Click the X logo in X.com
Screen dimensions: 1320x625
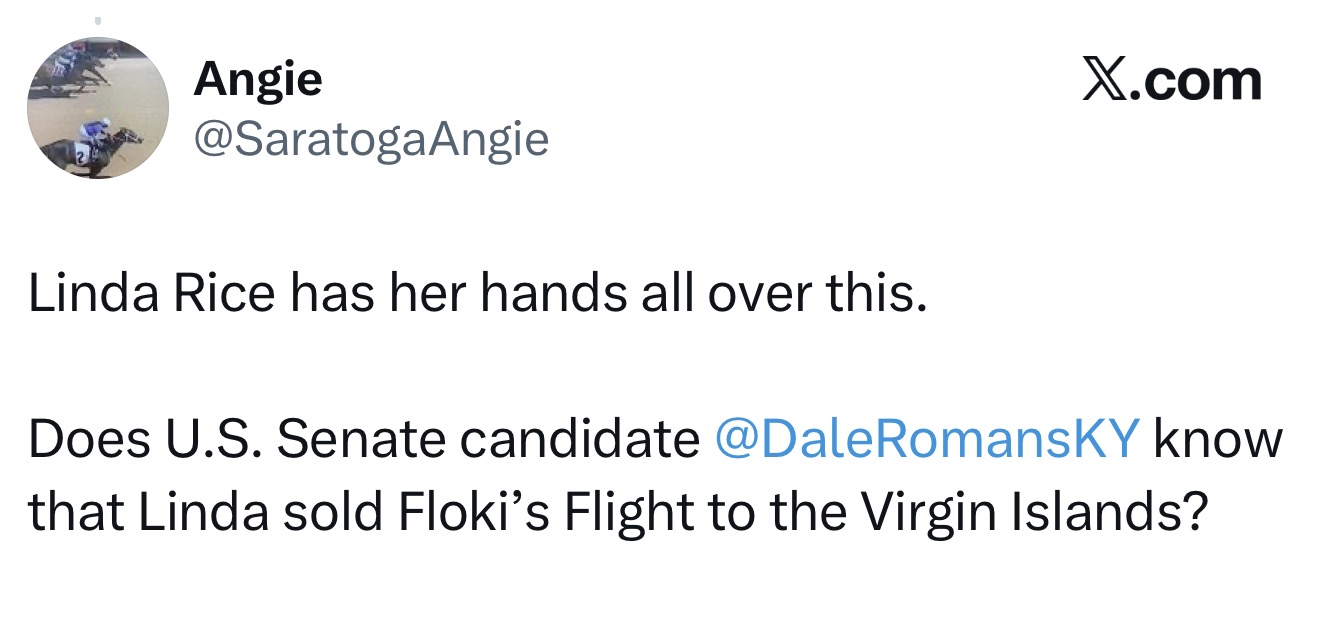tap(1104, 81)
